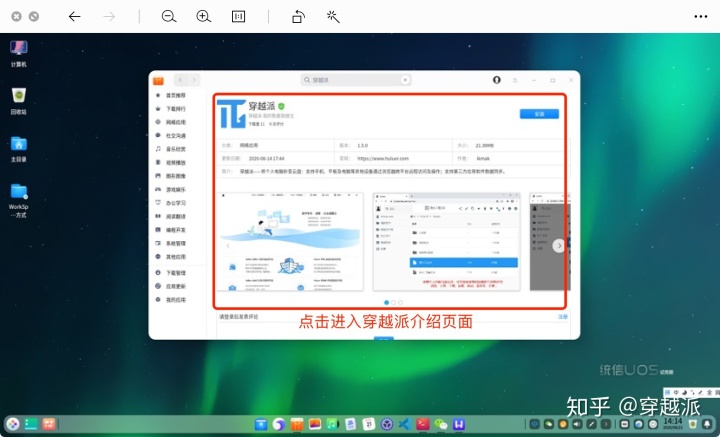Open the 回收站 trash icon

18,101
